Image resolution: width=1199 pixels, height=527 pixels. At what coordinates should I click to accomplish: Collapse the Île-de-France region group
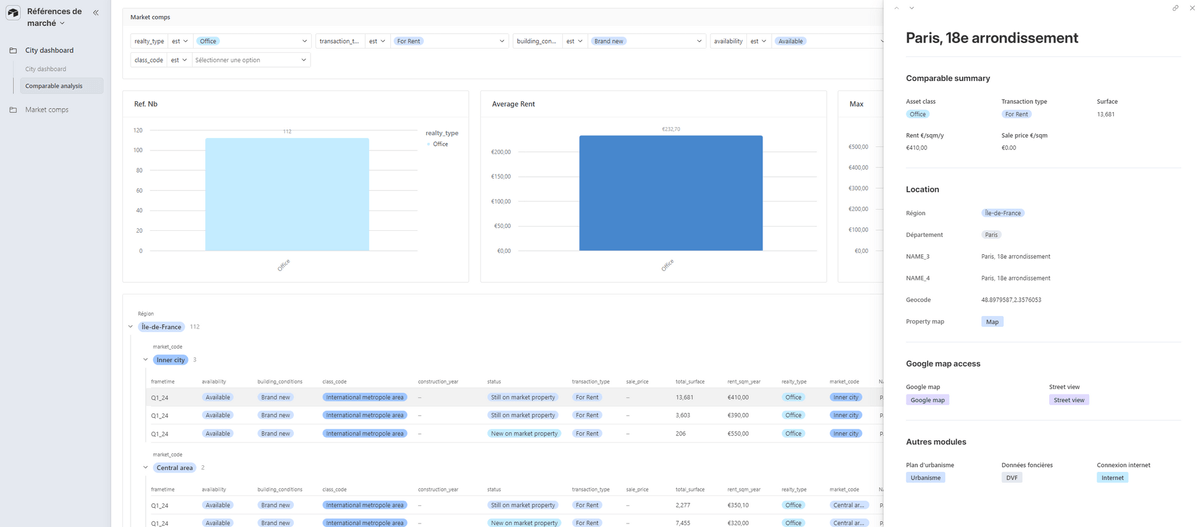coord(130,327)
